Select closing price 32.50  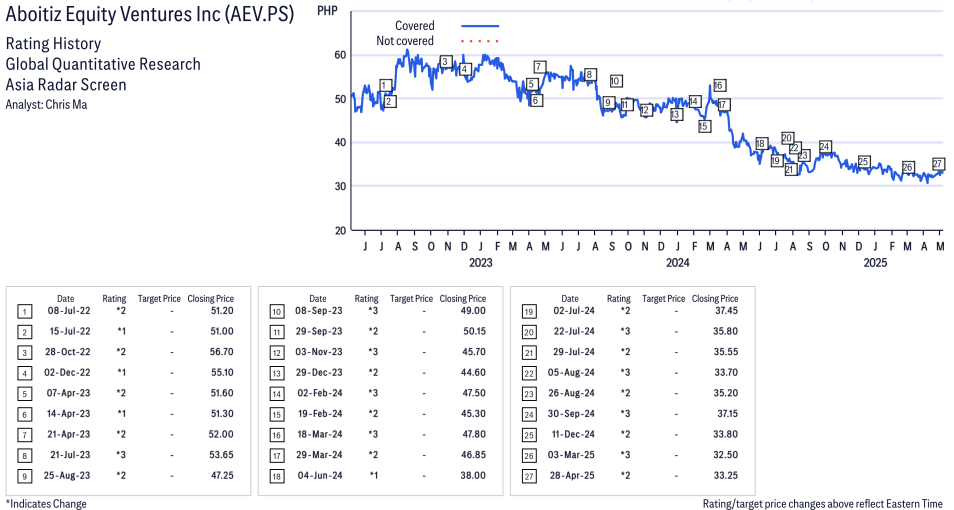click(726, 455)
